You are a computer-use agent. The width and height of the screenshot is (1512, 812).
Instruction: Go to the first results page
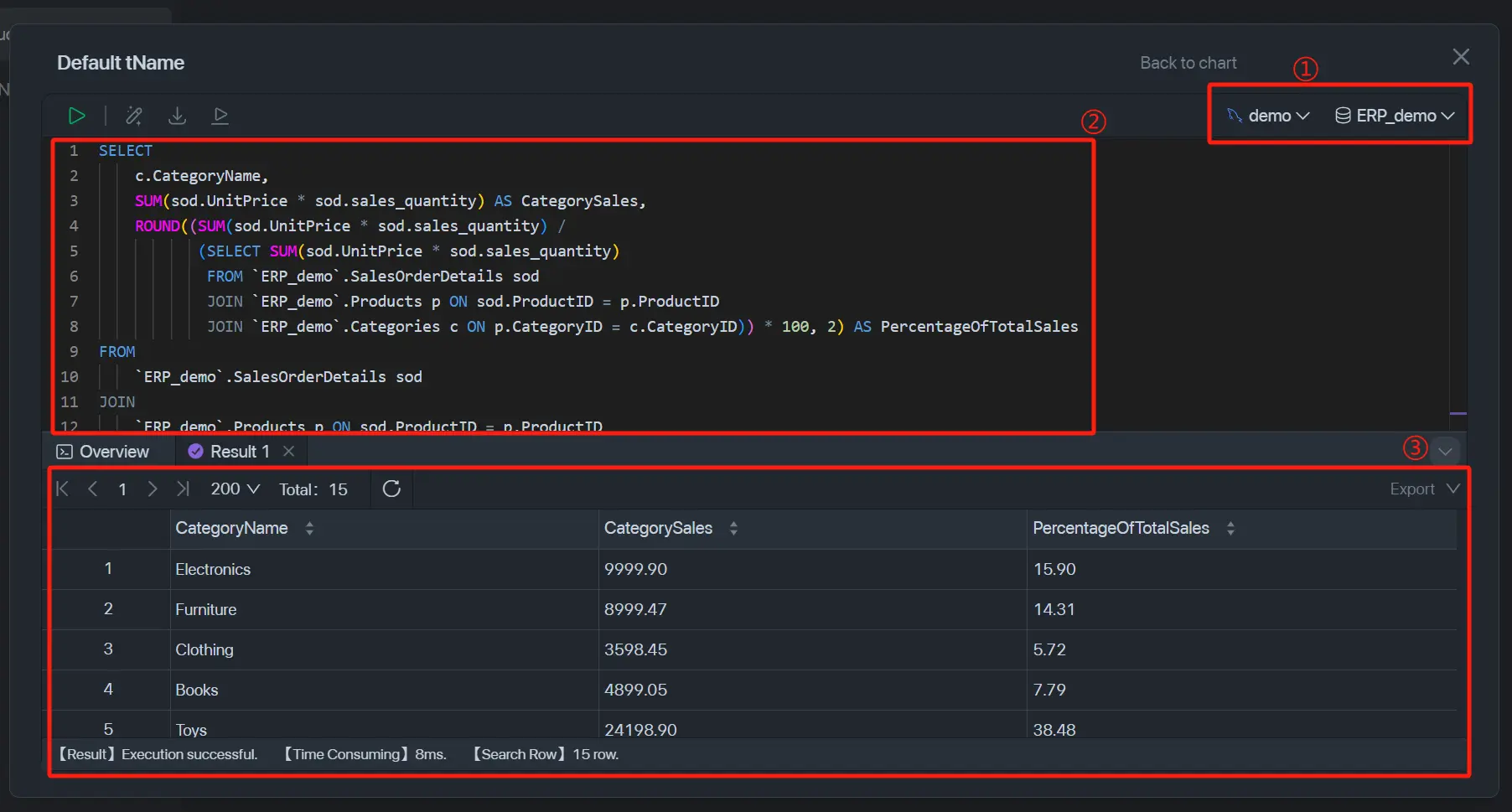[x=62, y=489]
